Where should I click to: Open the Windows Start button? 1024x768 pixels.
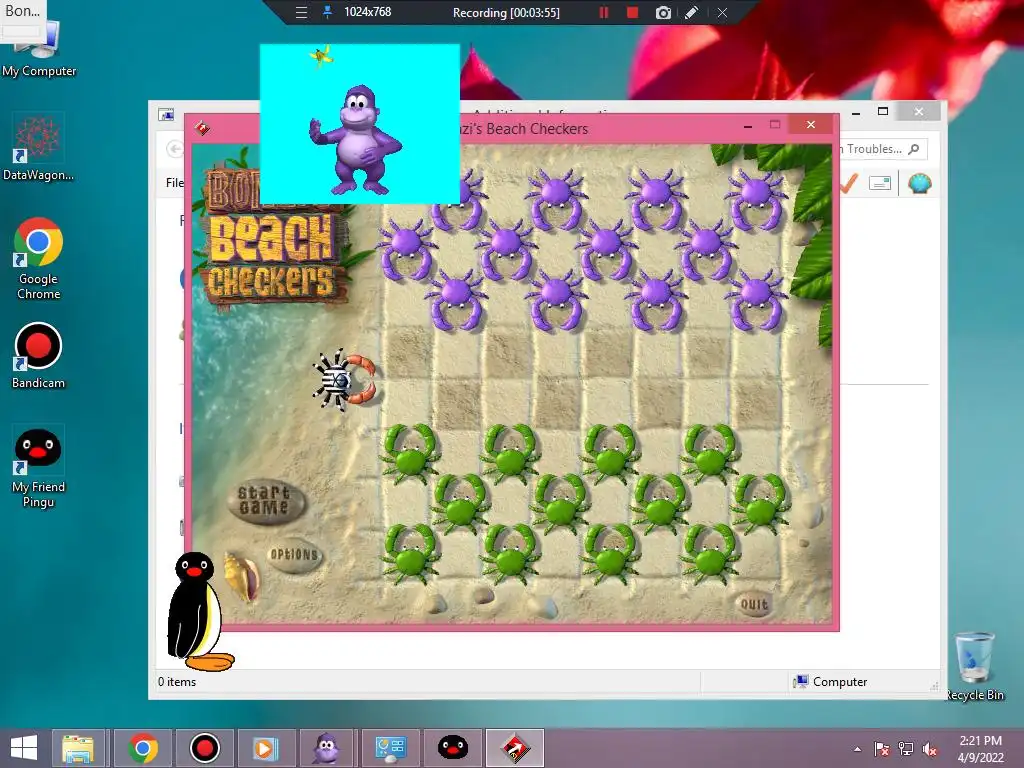24,748
